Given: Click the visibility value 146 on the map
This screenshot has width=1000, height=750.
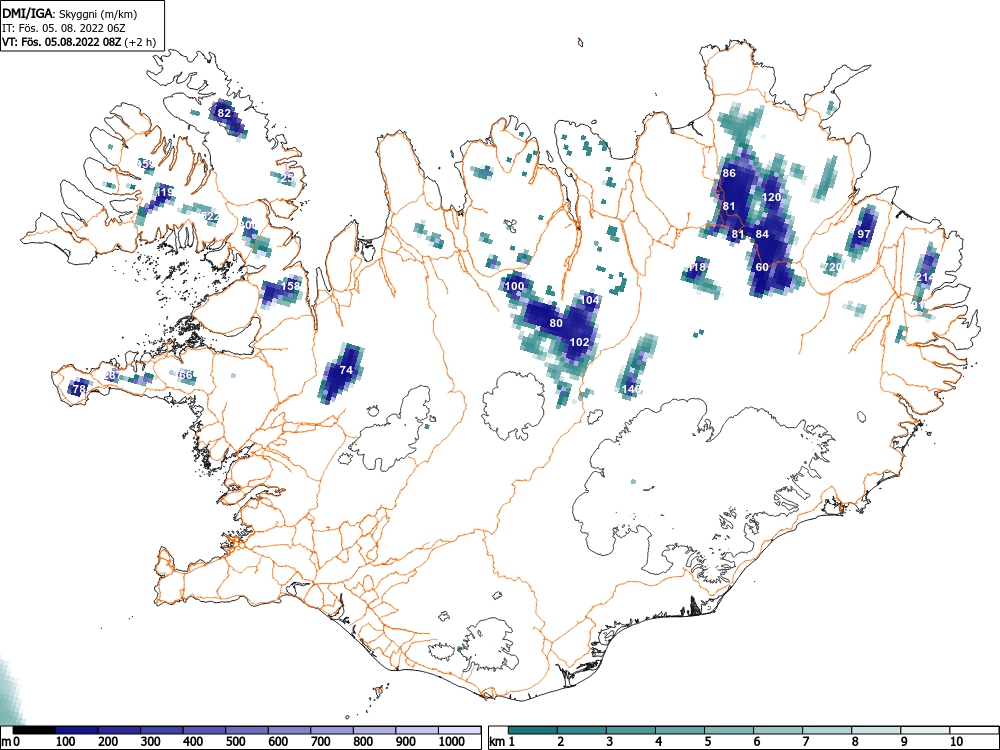Looking at the screenshot, I should click(631, 388).
